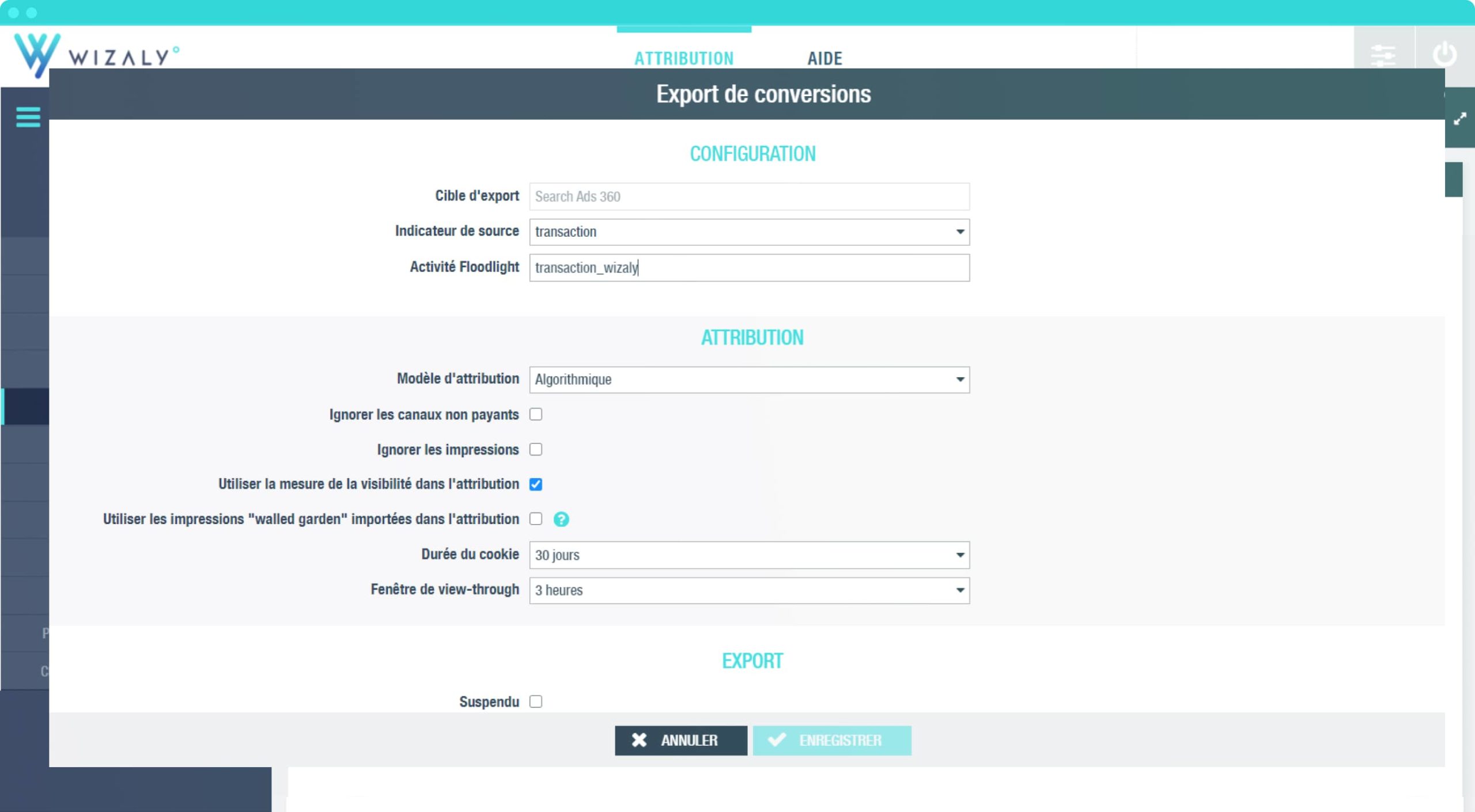Click the expand fullscreen arrows icon
Viewport: 1475px width, 812px height.
pyautogui.click(x=1459, y=119)
